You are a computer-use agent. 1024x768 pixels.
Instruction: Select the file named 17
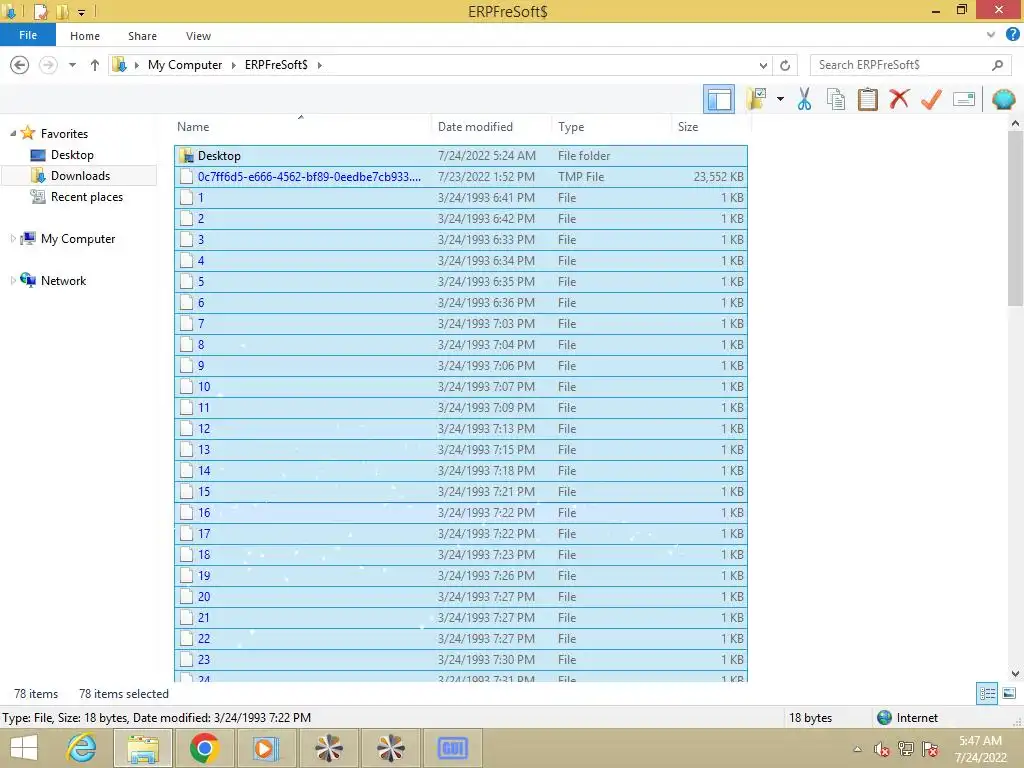(x=461, y=534)
